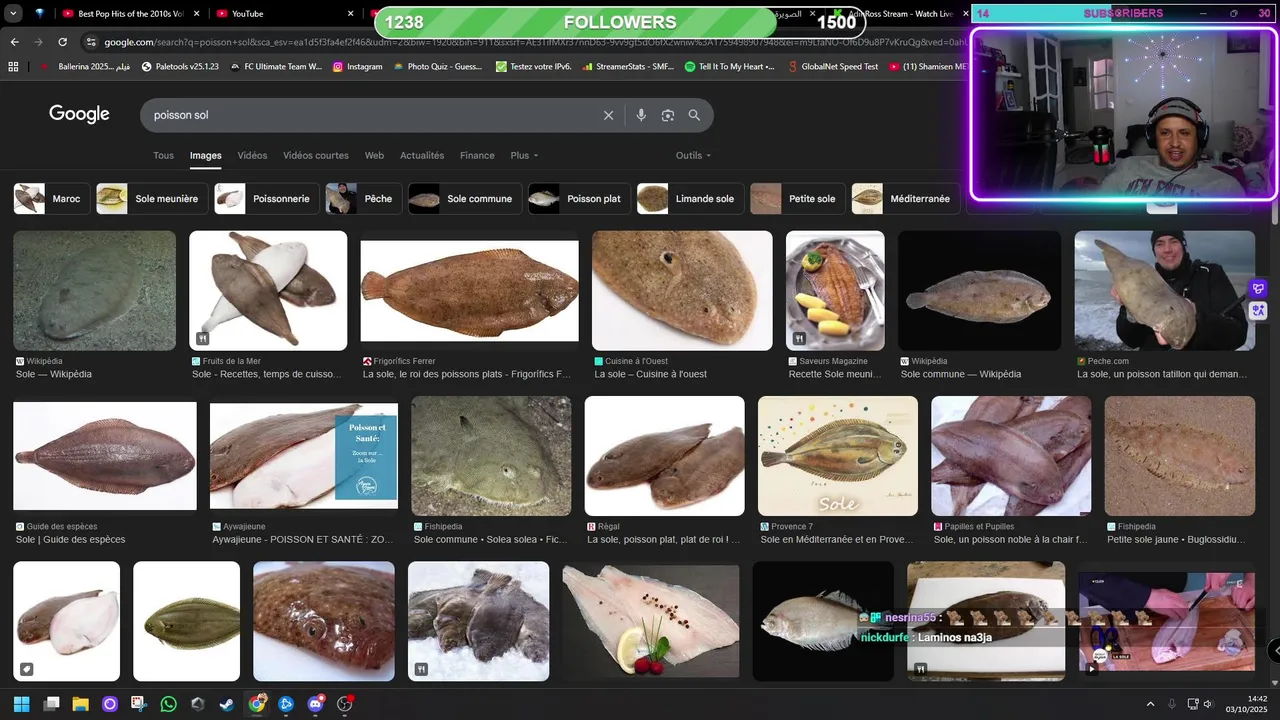This screenshot has height=720, width=1280.
Task: Open Discord from the taskbar
Action: (x=316, y=704)
